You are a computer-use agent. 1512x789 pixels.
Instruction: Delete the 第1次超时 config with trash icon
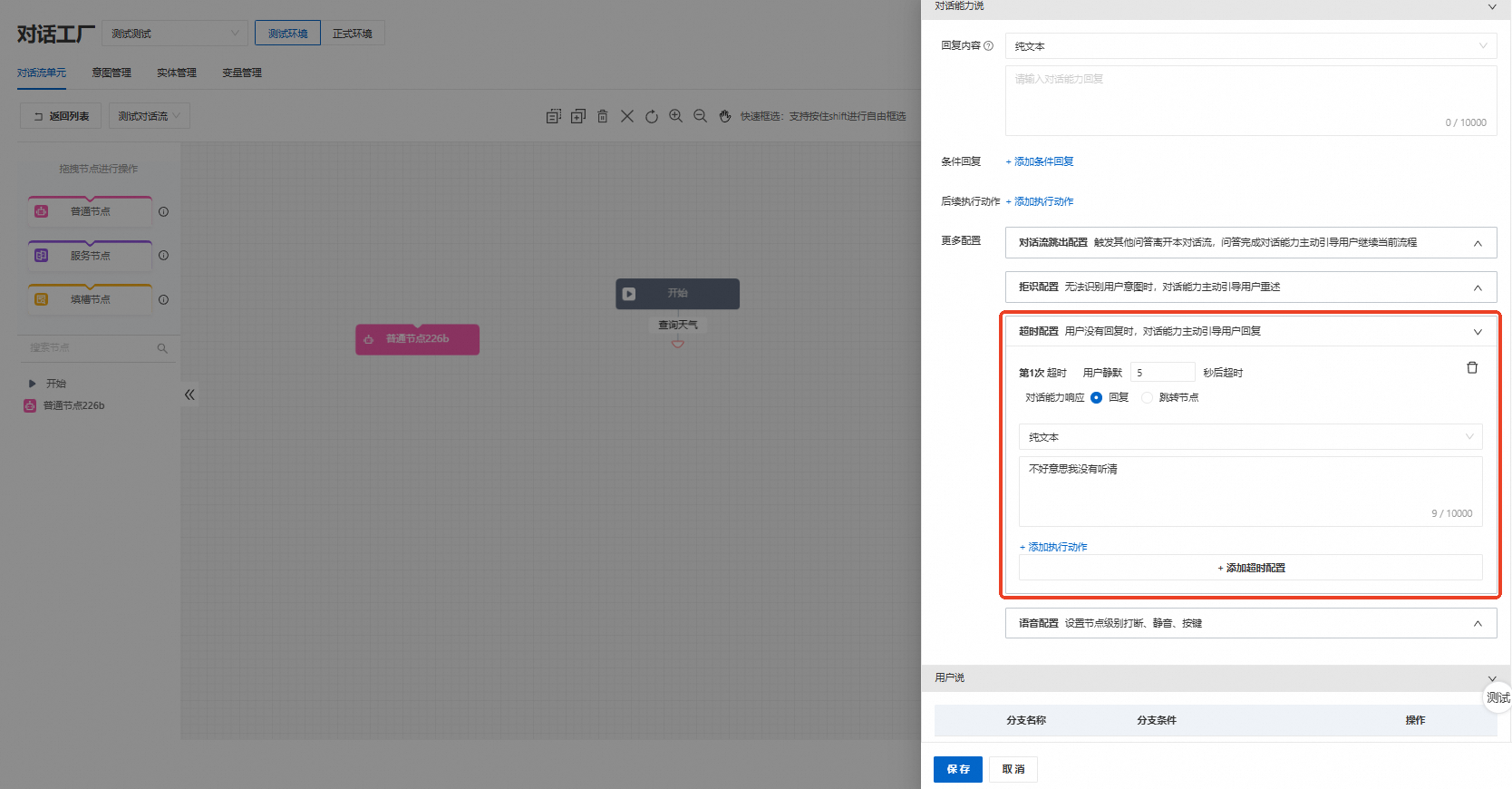1472,367
